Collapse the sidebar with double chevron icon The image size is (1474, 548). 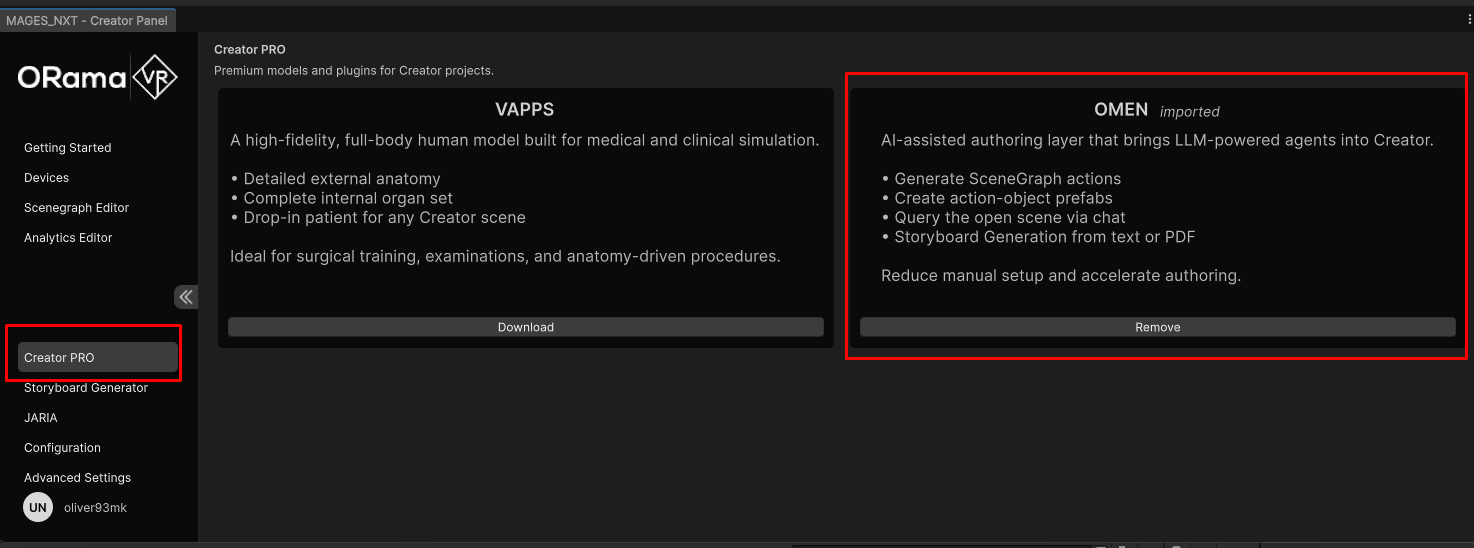[186, 297]
